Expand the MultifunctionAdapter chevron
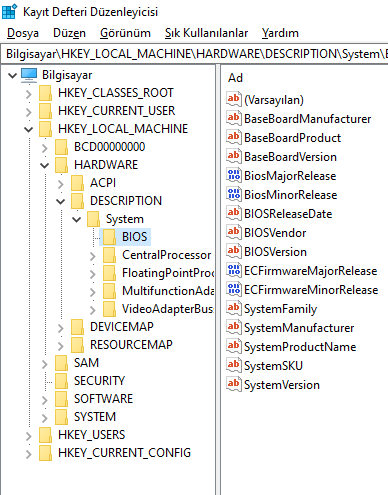388x495 pixels. point(93,292)
